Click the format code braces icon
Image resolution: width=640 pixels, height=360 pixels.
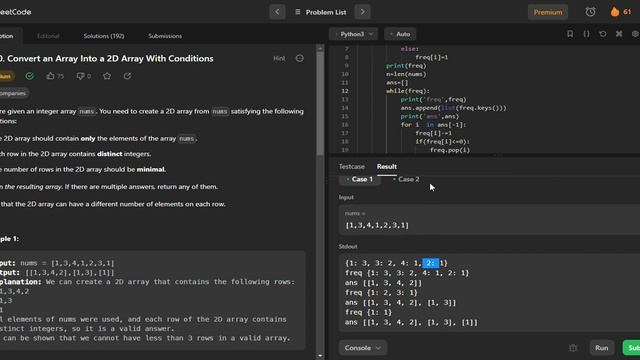click(x=587, y=34)
